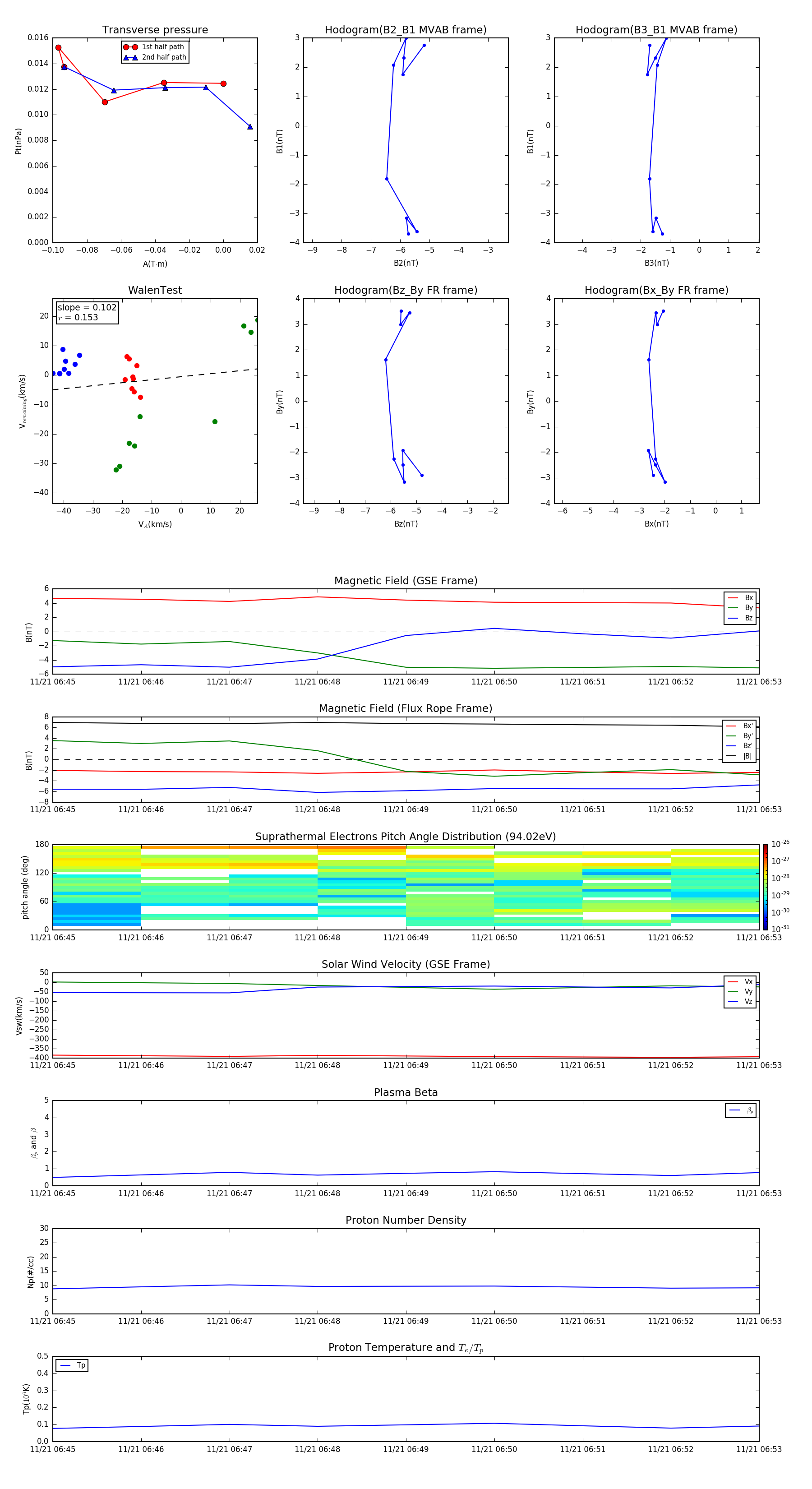812x1489 pixels.
Task: Click the "Solar Wind Velocity (GSE Frame)" title
Action: coord(406,965)
